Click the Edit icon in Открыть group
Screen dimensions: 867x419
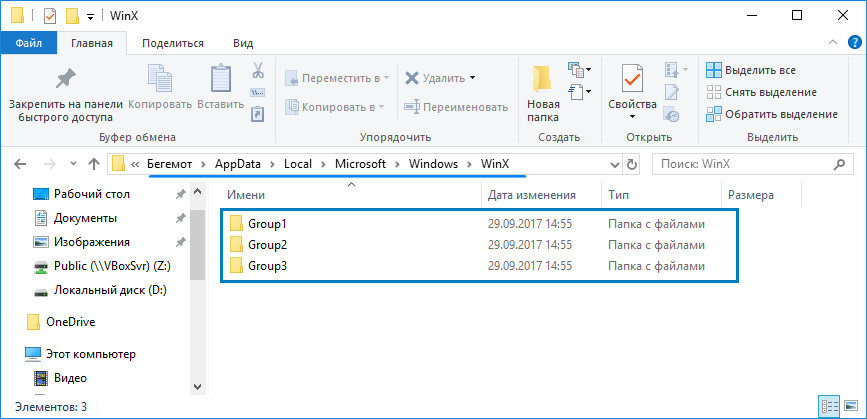[671, 93]
